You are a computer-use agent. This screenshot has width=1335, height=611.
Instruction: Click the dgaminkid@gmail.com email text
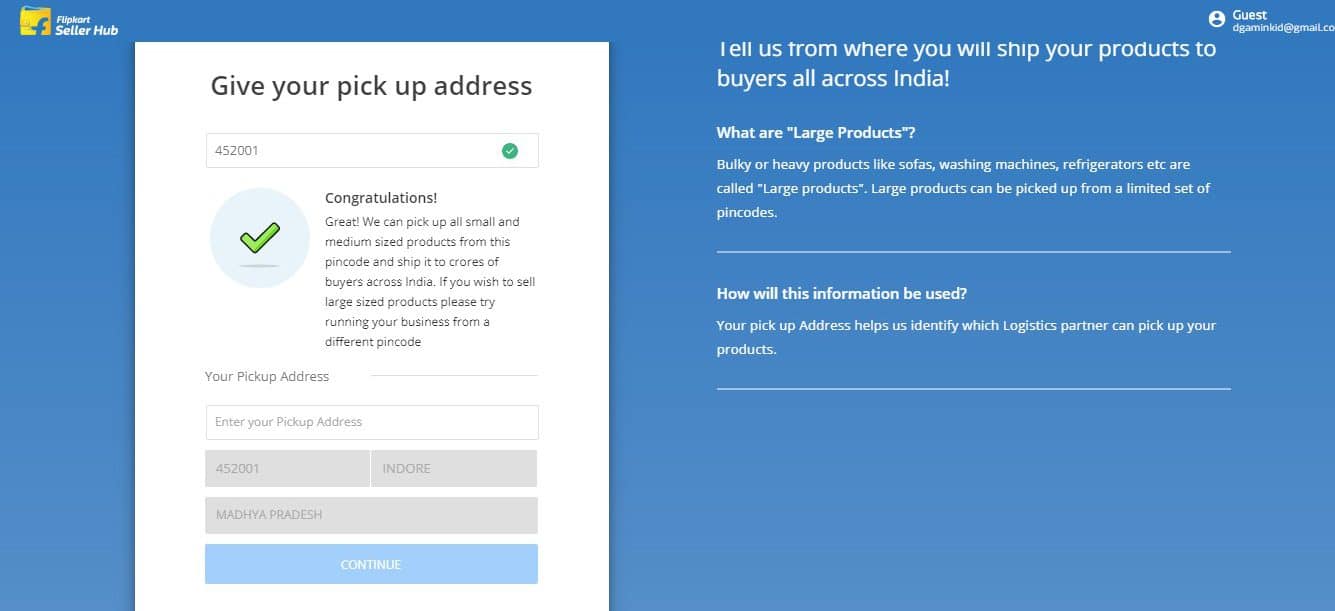pyautogui.click(x=1283, y=28)
